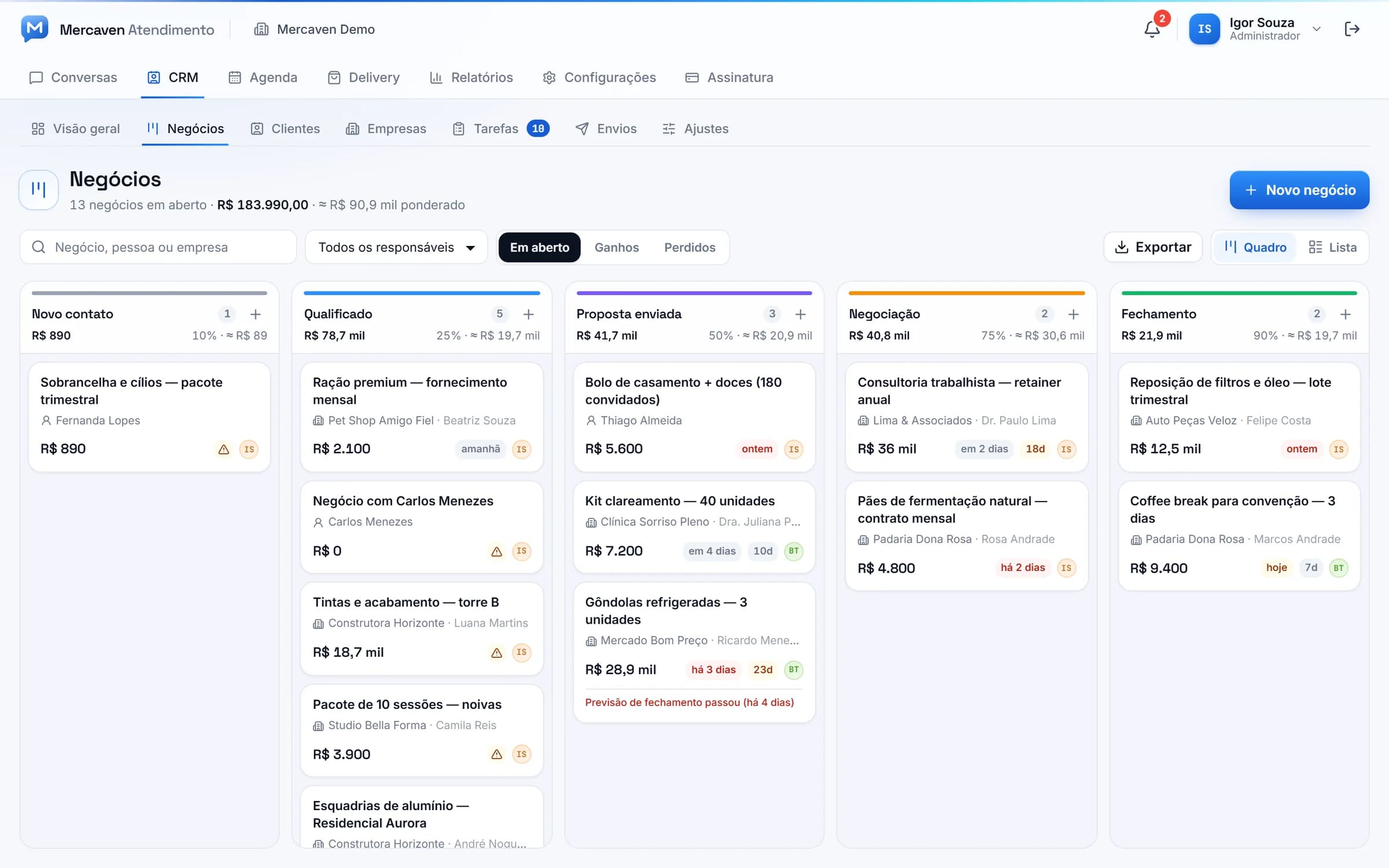The height and width of the screenshot is (868, 1389).
Task: Click the ontem tag on Reposição de filtros
Action: click(1302, 449)
